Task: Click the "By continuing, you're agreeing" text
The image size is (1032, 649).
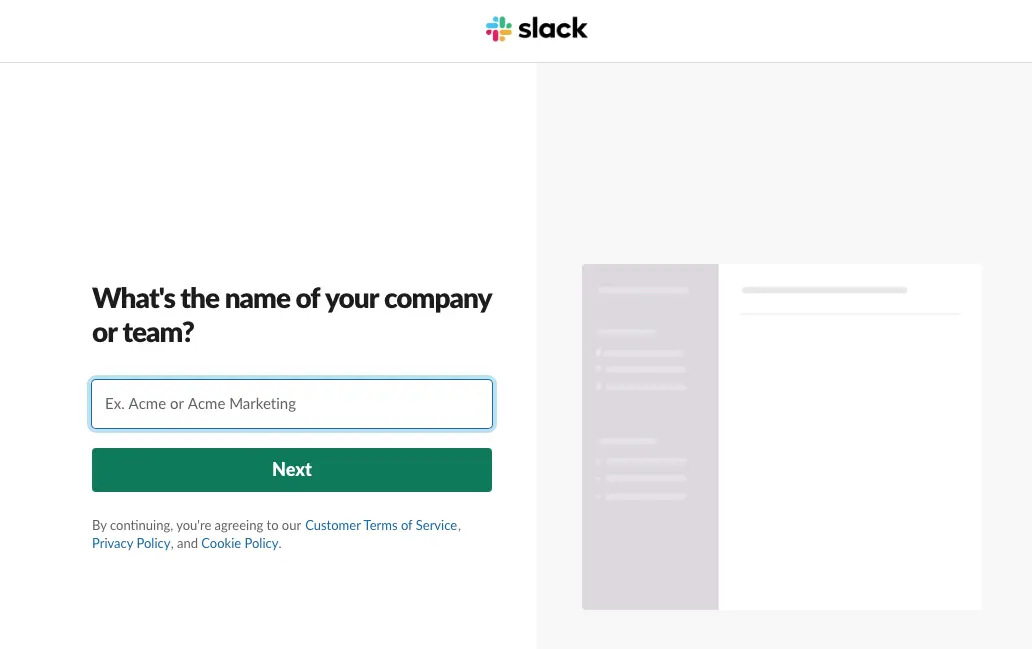Action: pyautogui.click(x=198, y=525)
